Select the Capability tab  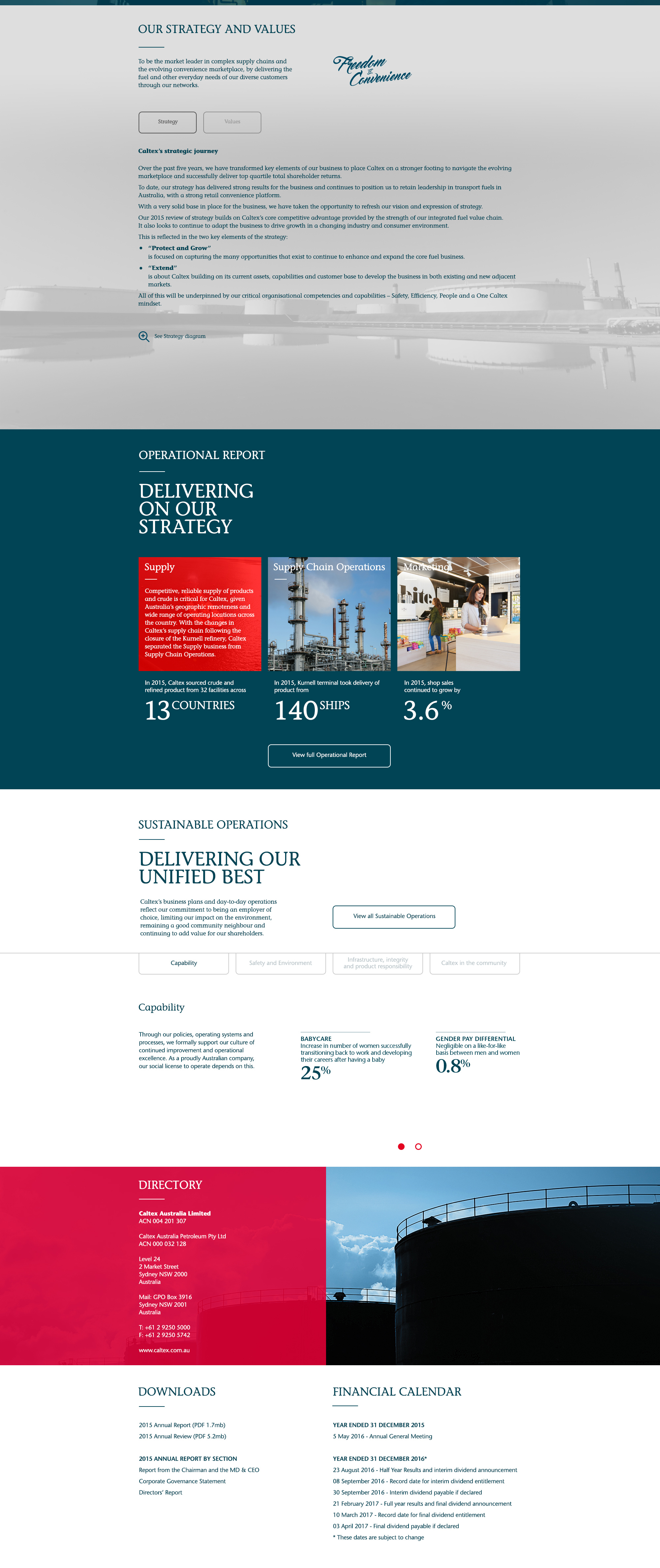point(184,963)
